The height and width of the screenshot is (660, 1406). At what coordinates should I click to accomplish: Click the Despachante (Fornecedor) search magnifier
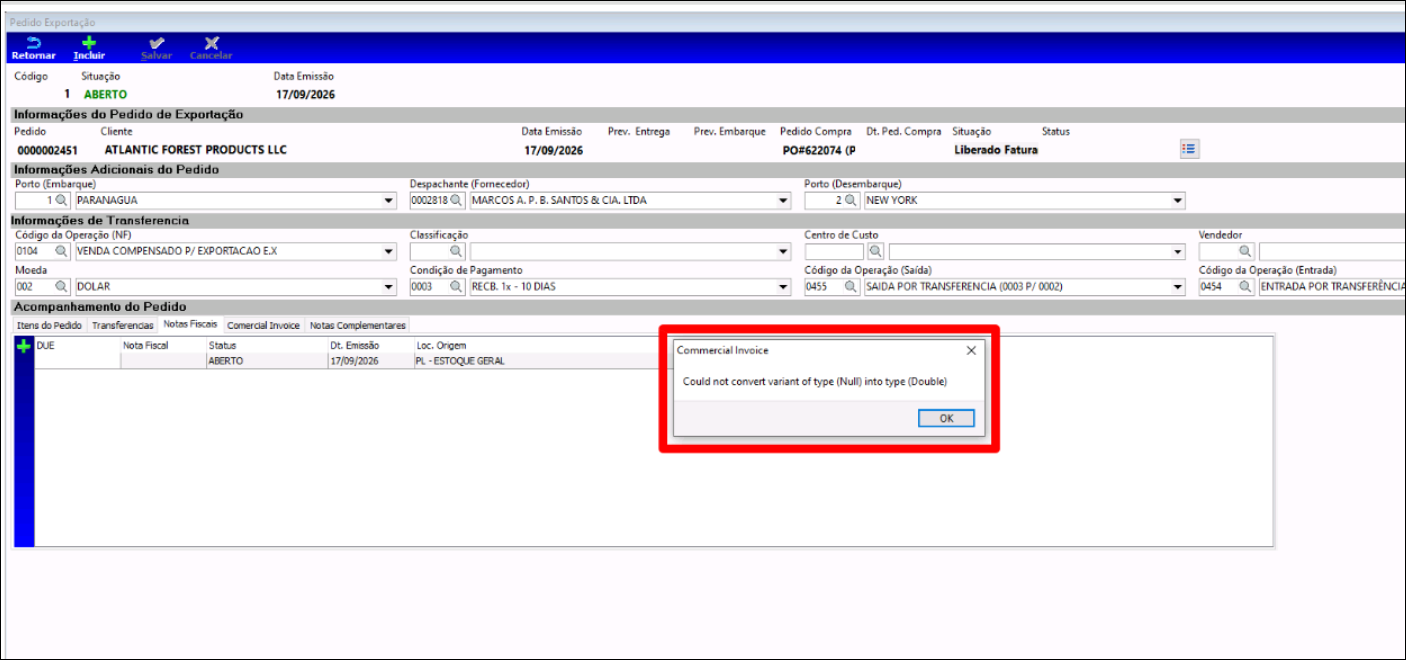tap(457, 200)
